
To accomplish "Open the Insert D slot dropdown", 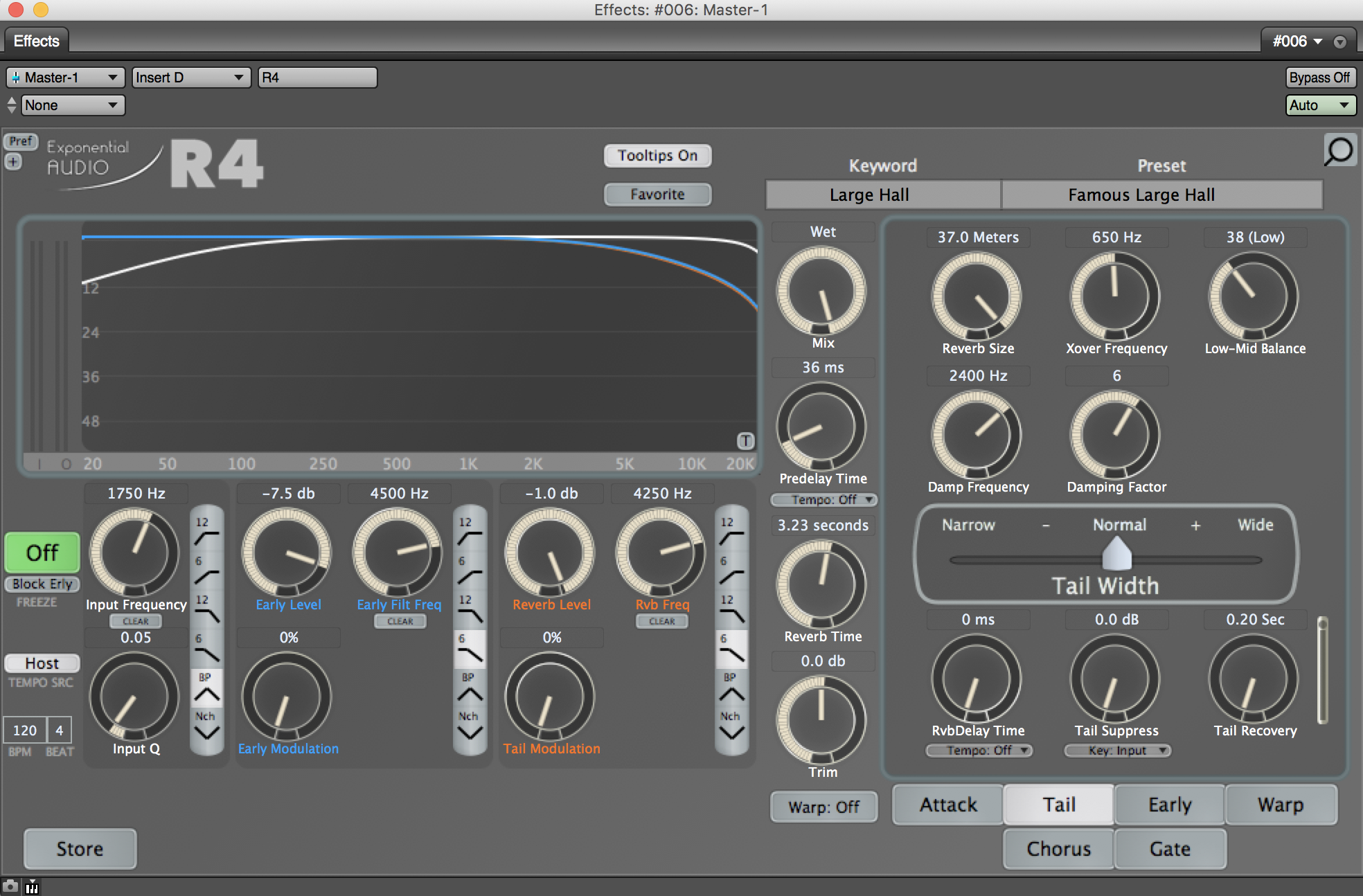I will click(x=190, y=78).
